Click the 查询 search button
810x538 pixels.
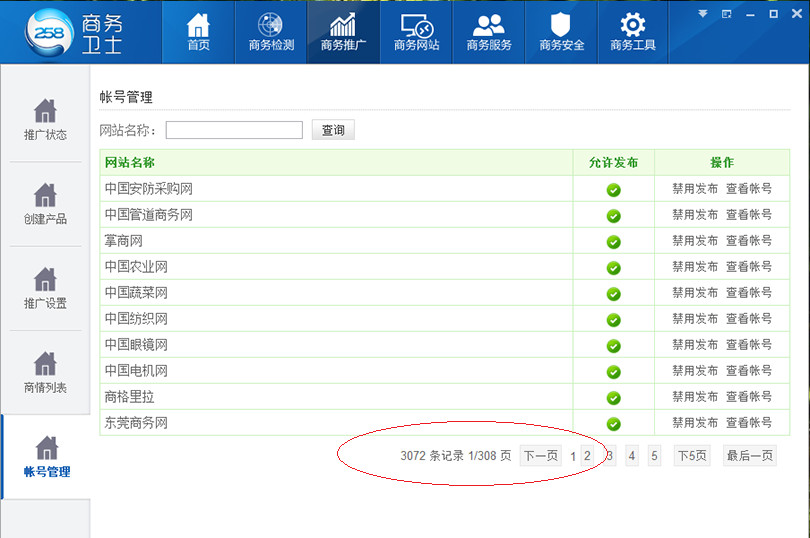click(x=333, y=130)
